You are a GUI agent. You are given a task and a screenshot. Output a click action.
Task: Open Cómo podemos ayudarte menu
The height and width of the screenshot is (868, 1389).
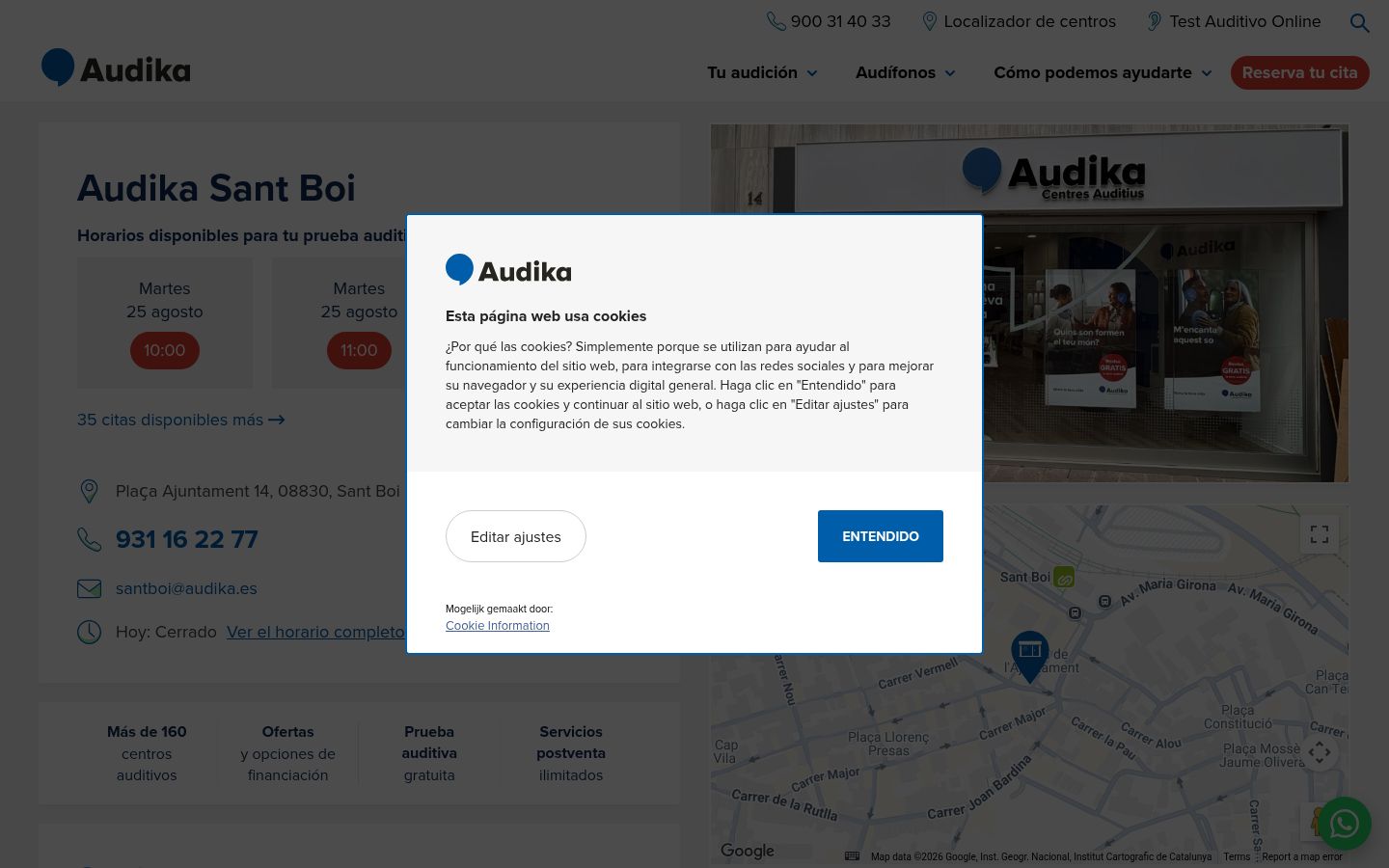tap(1093, 72)
